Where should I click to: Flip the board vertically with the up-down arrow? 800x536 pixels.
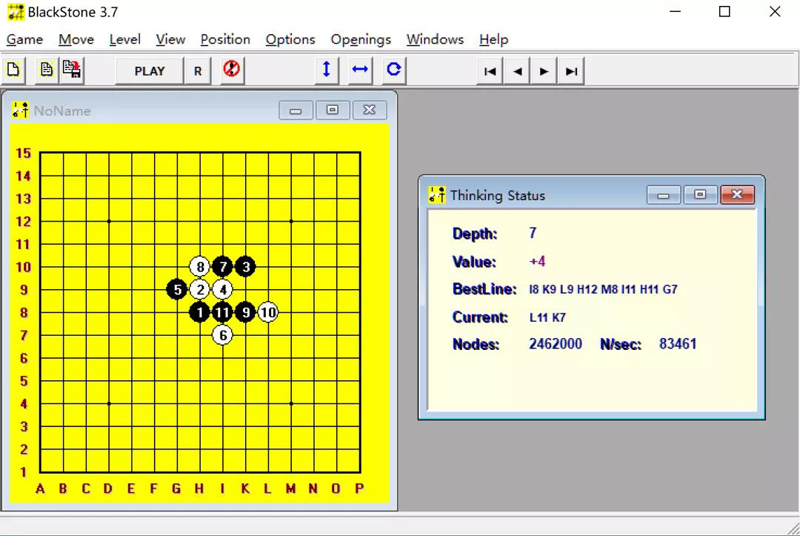coord(327,70)
